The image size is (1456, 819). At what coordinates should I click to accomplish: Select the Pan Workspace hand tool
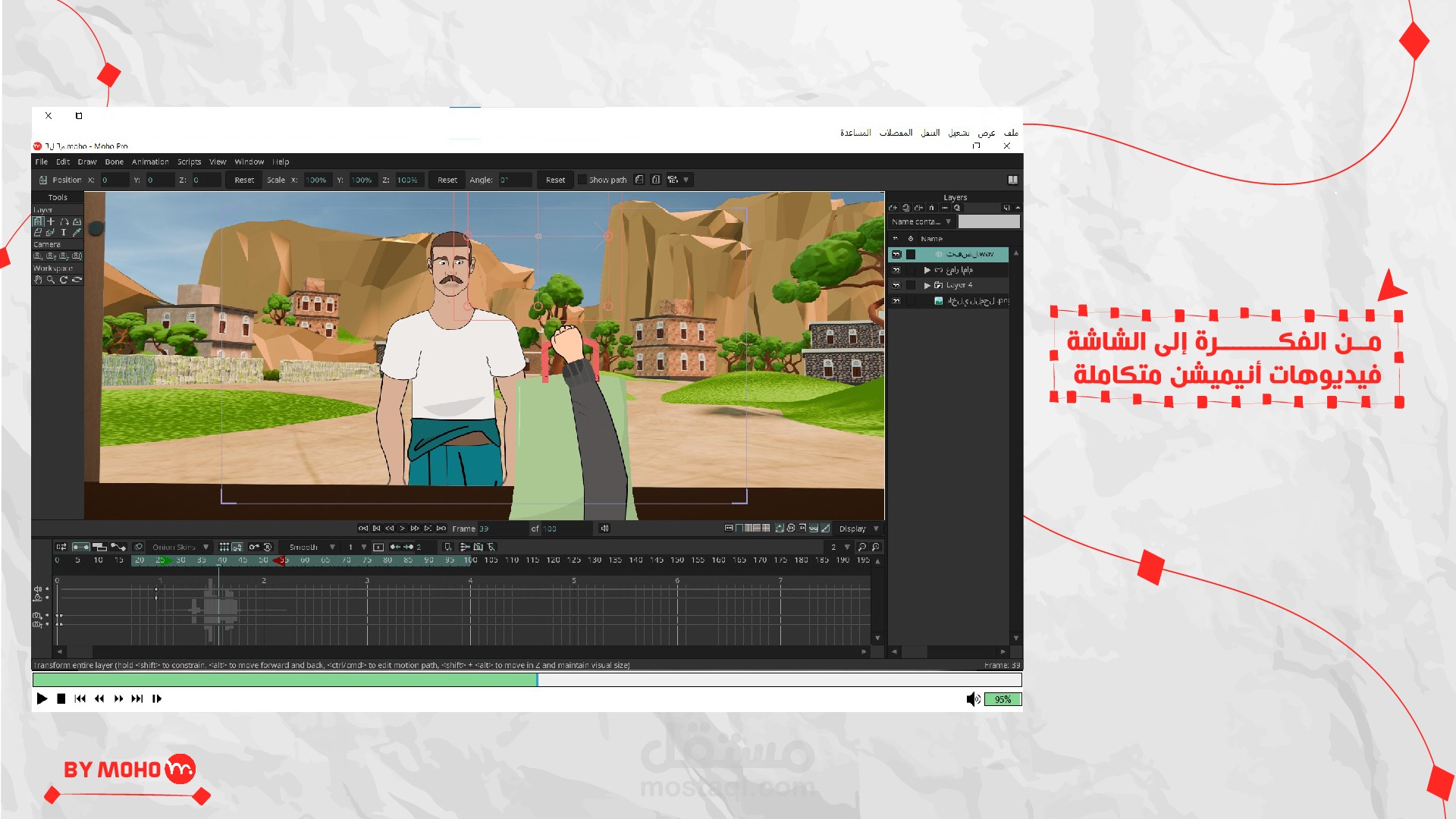(38, 280)
